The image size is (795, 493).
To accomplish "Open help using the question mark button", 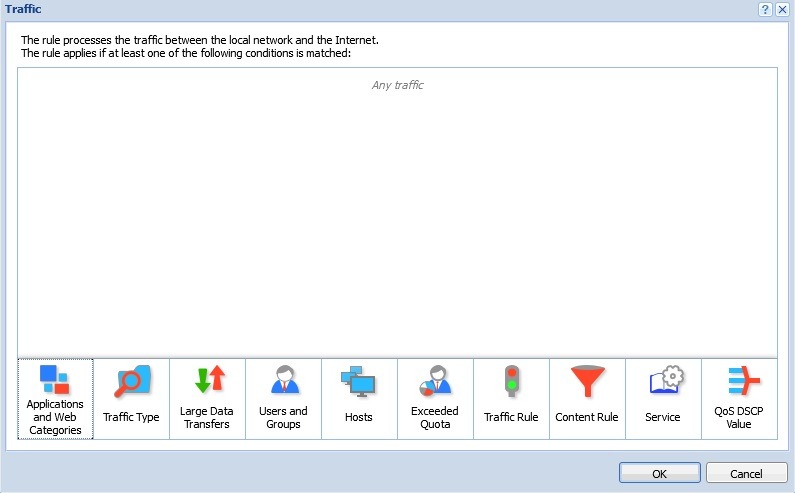I will [x=764, y=9].
